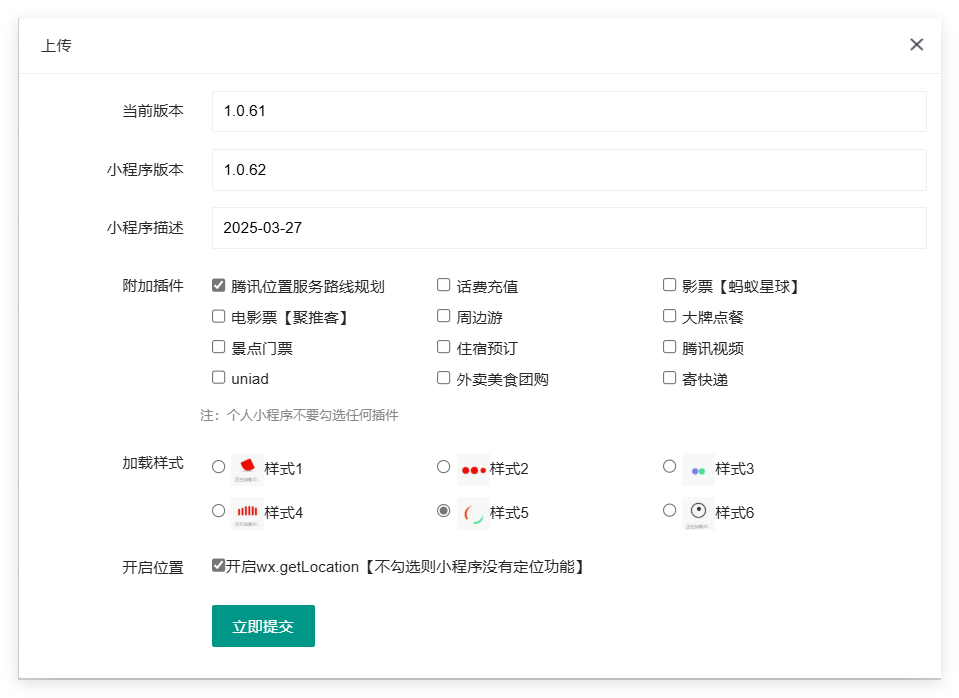
Task: Click the 当前版本 field showing 1.0.61
Action: point(569,111)
